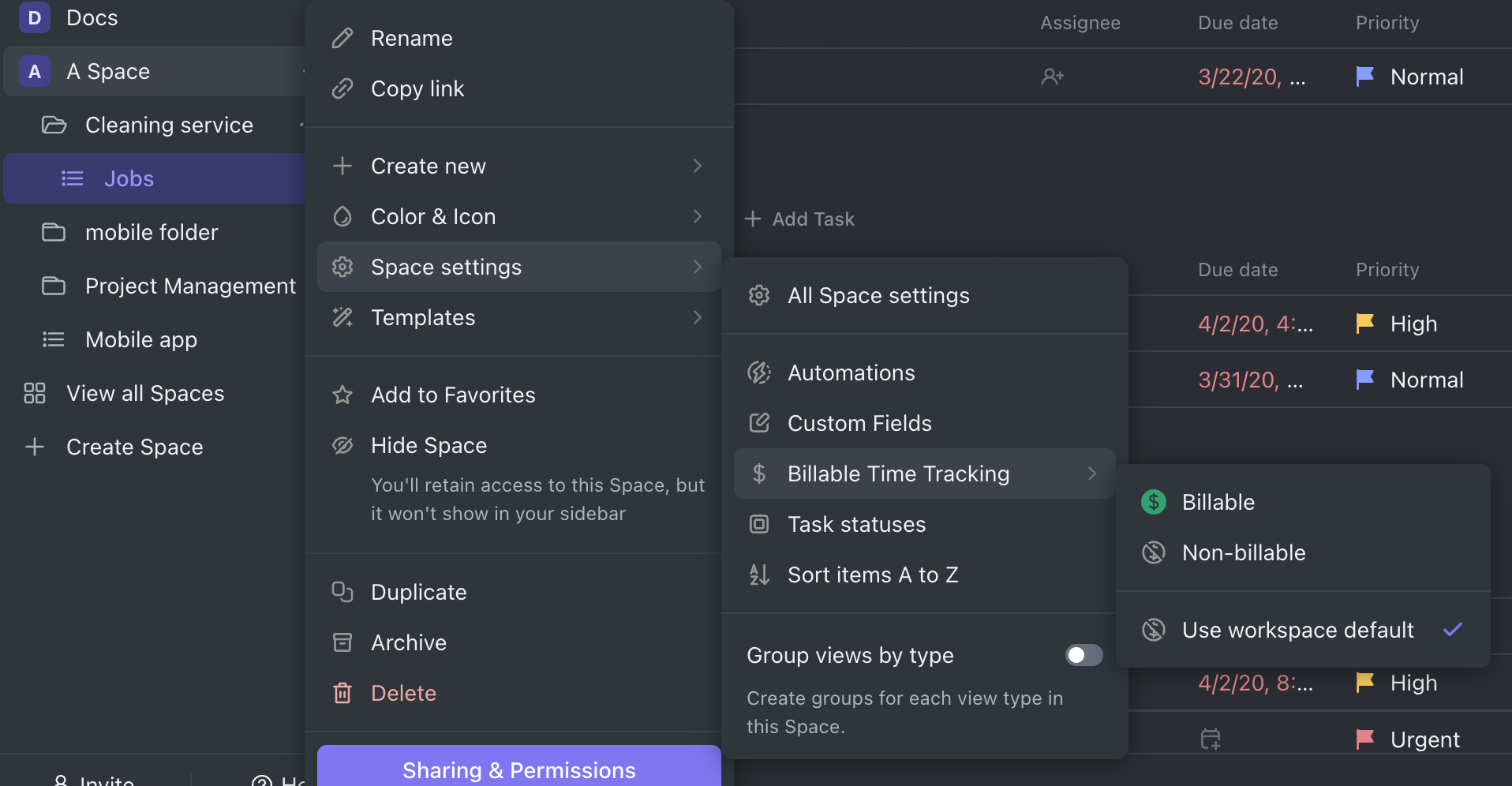Expand the Space settings submenu arrow
This screenshot has height=786, width=1512.
tap(698, 267)
